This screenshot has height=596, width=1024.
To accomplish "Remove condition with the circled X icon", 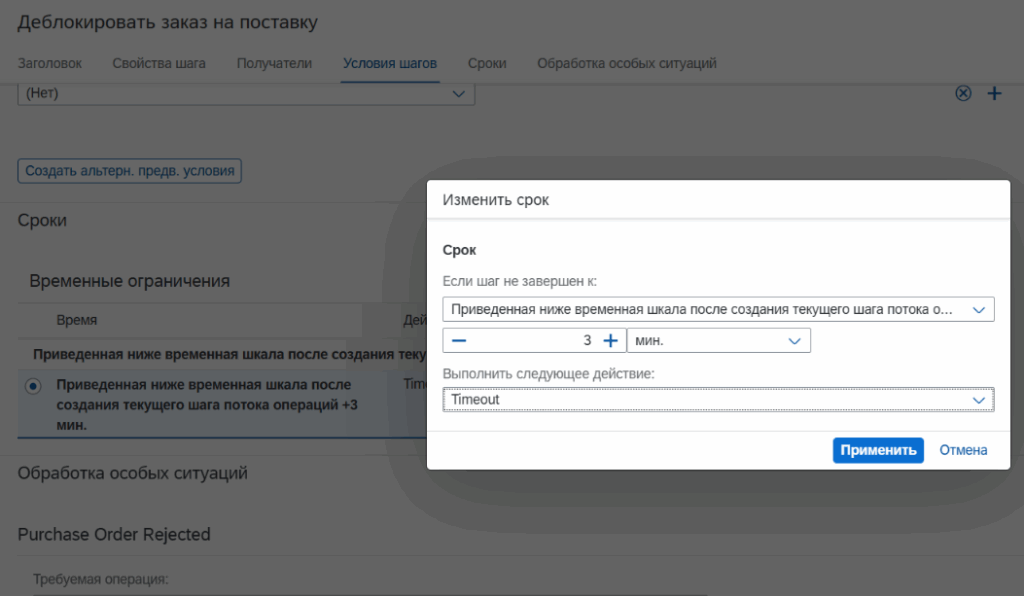I will [963, 93].
